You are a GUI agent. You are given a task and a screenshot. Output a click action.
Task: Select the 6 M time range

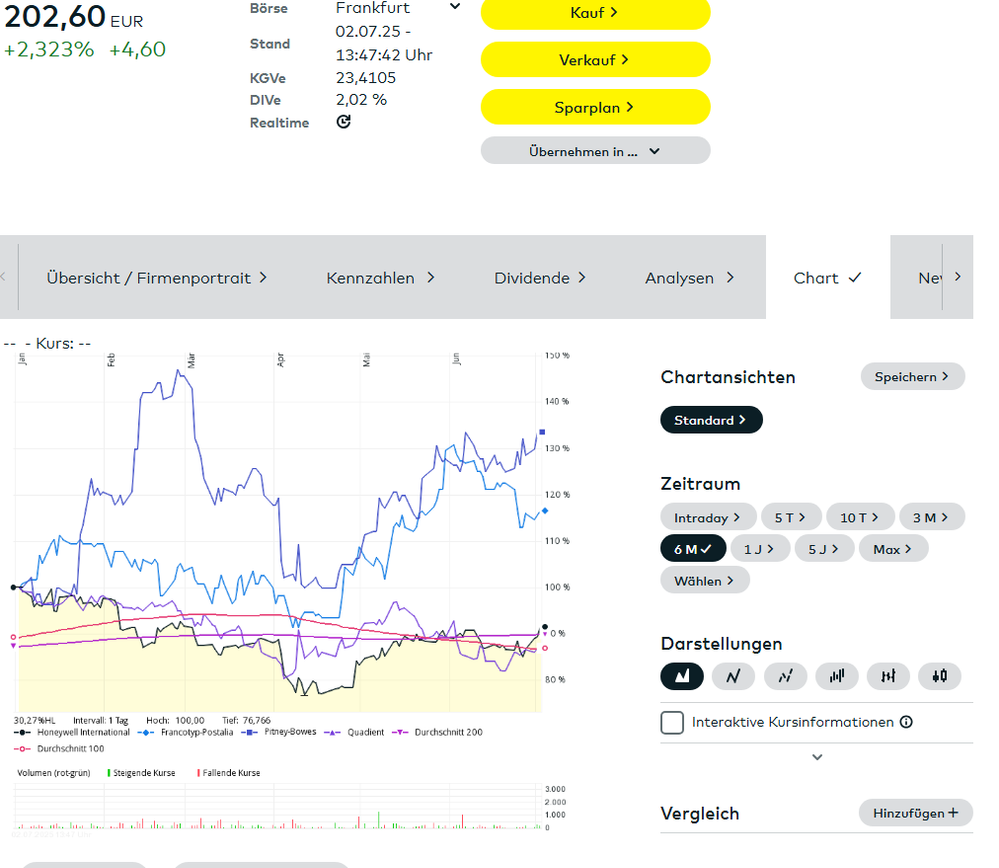pos(692,548)
